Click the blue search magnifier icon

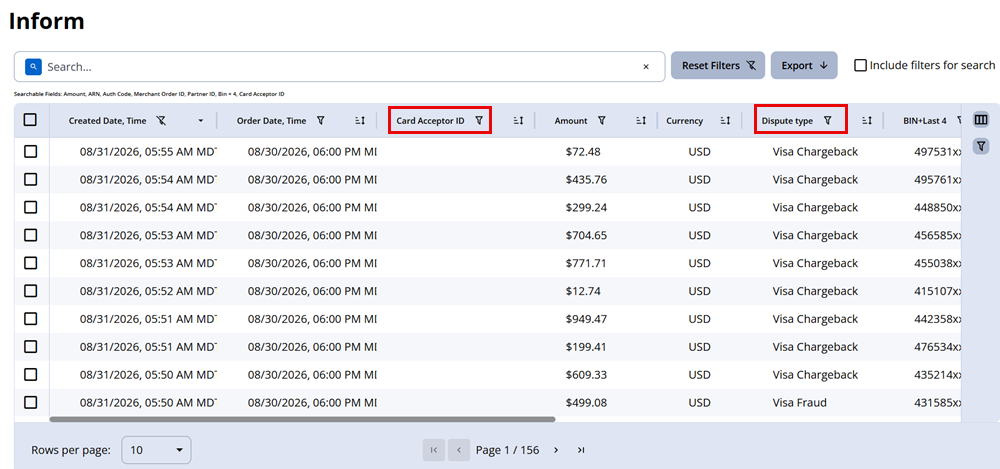tap(34, 66)
